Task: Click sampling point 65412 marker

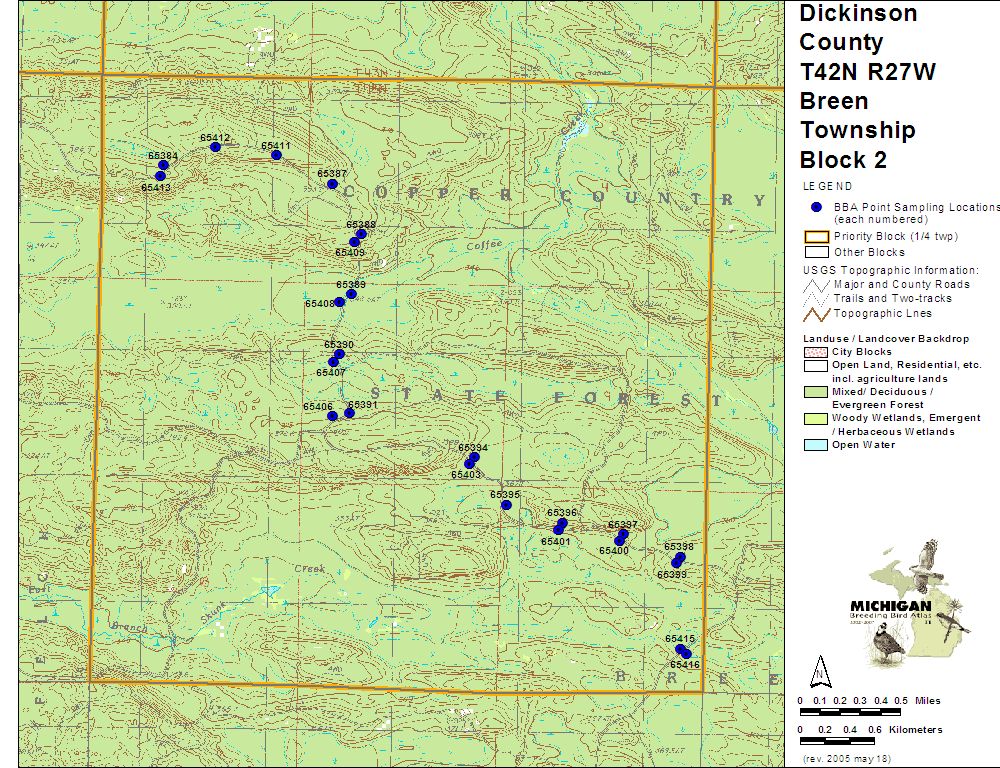Action: tap(215, 147)
